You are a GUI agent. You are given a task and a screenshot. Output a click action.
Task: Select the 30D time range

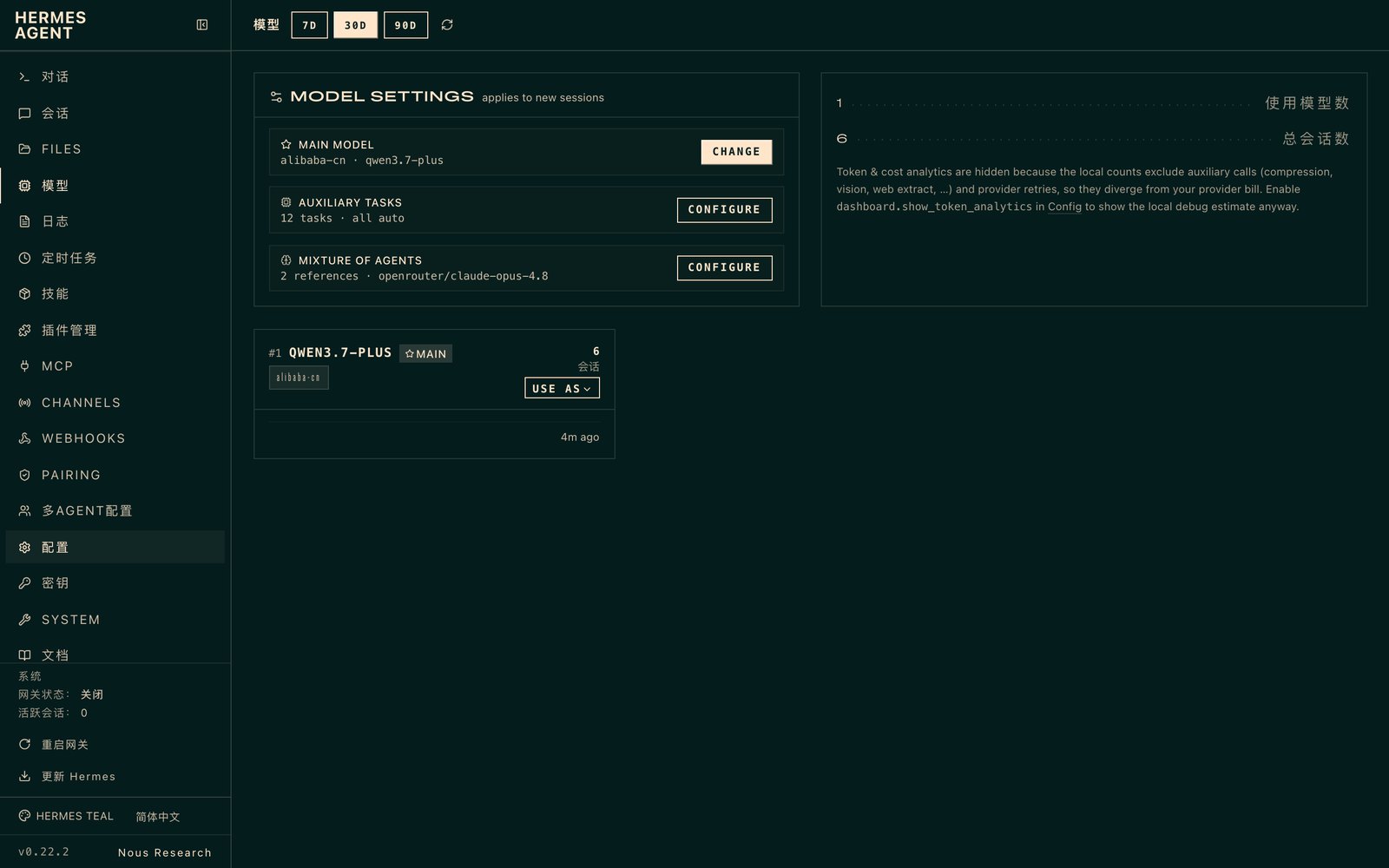356,25
